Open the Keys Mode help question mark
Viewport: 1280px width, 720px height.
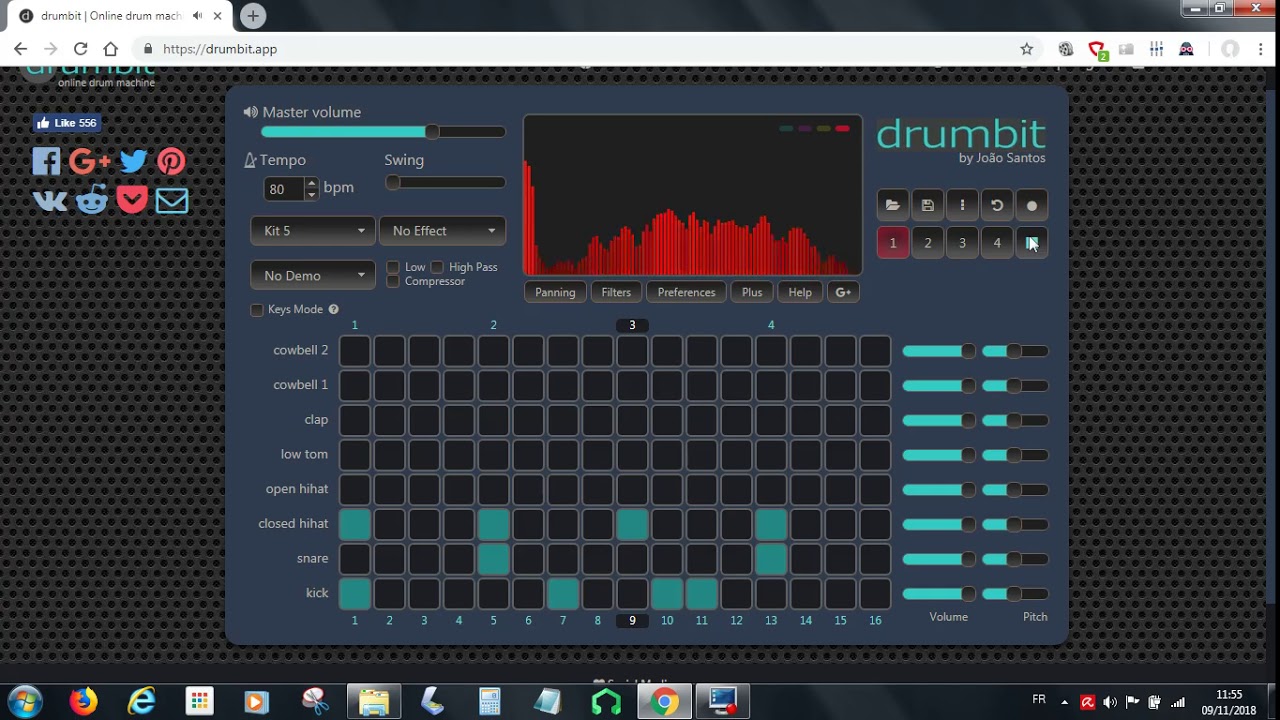point(333,309)
